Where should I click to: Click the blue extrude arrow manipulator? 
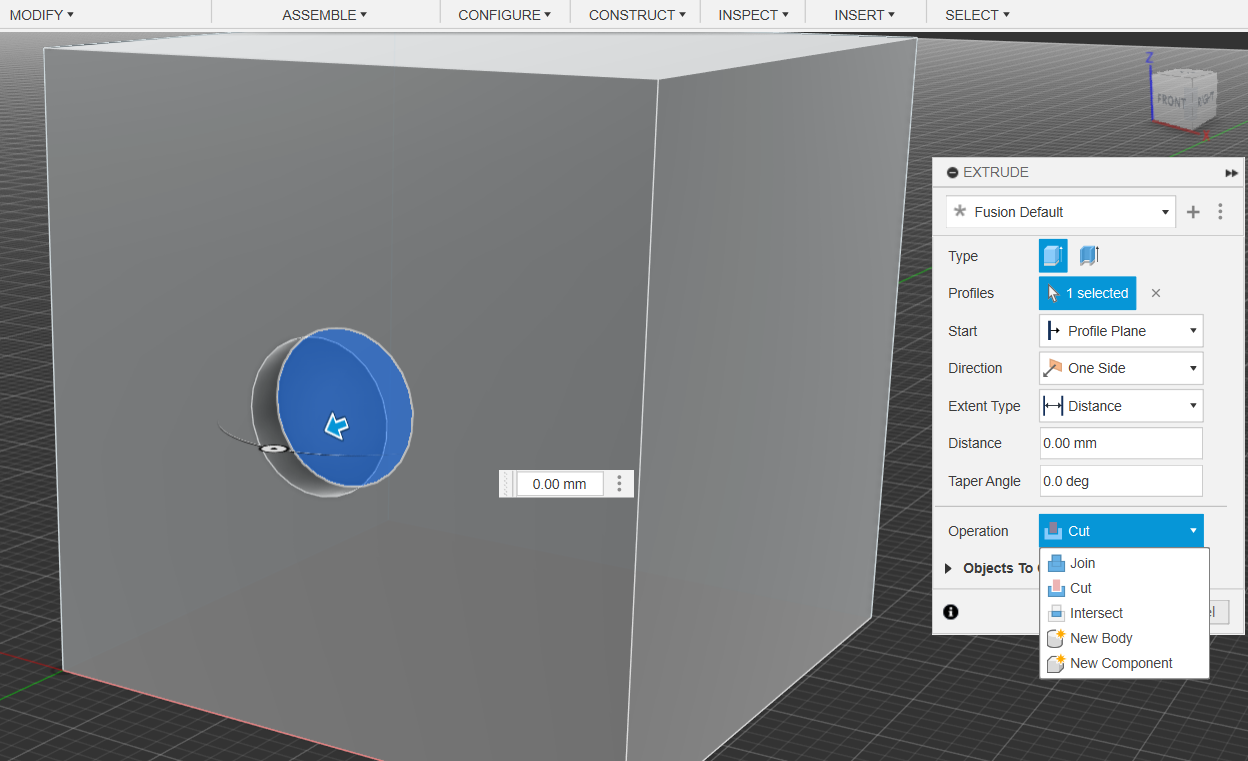[336, 427]
